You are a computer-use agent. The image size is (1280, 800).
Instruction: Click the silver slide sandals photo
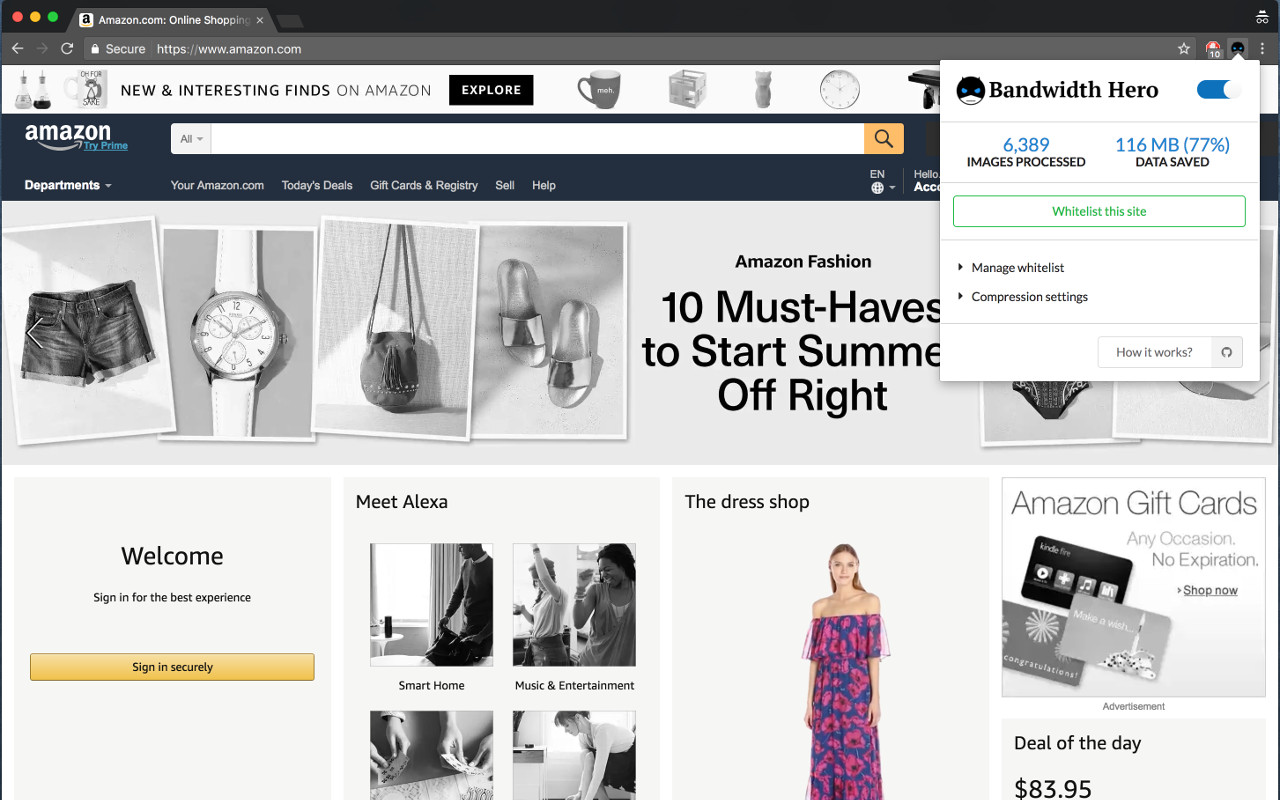pos(549,330)
